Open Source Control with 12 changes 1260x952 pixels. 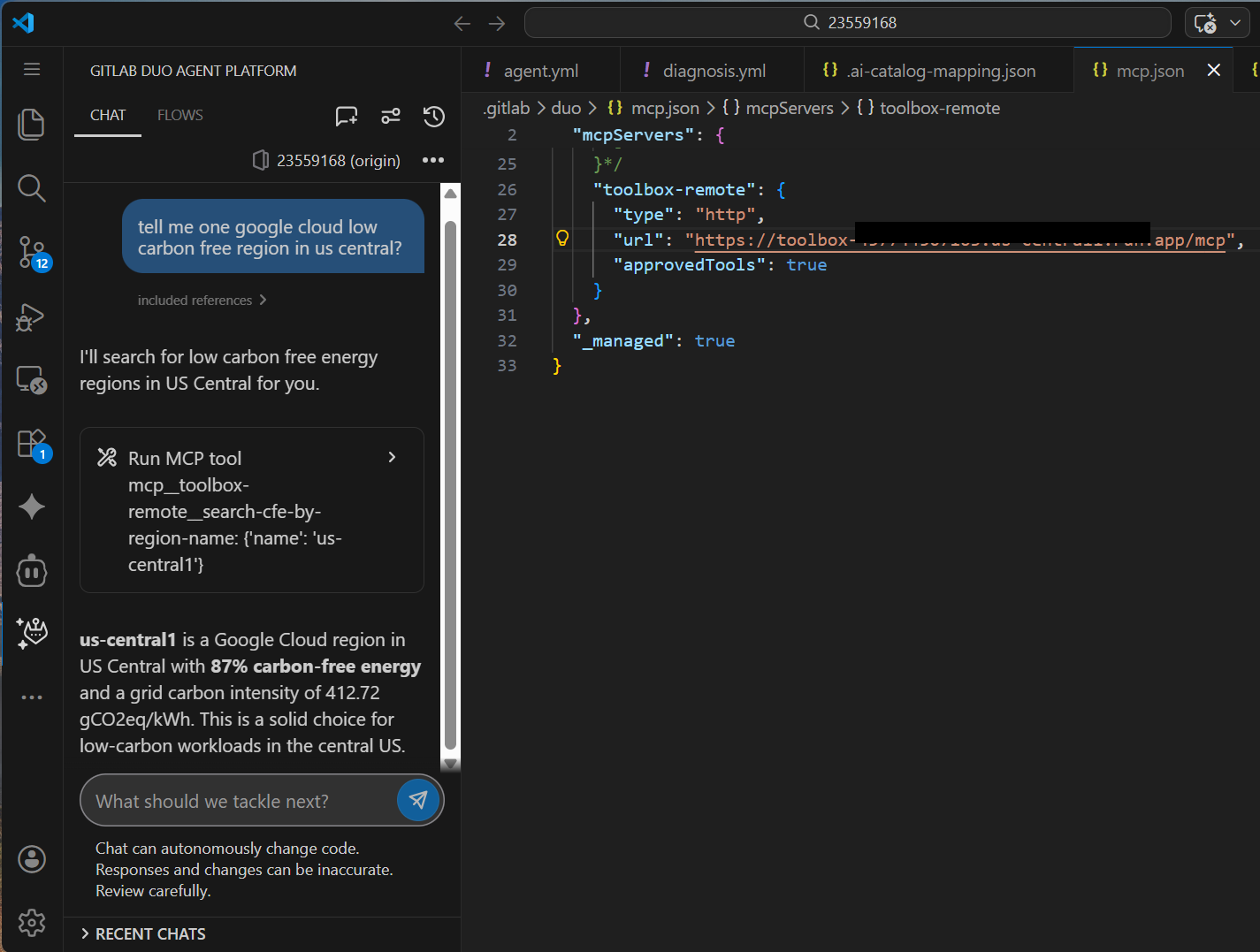34,253
